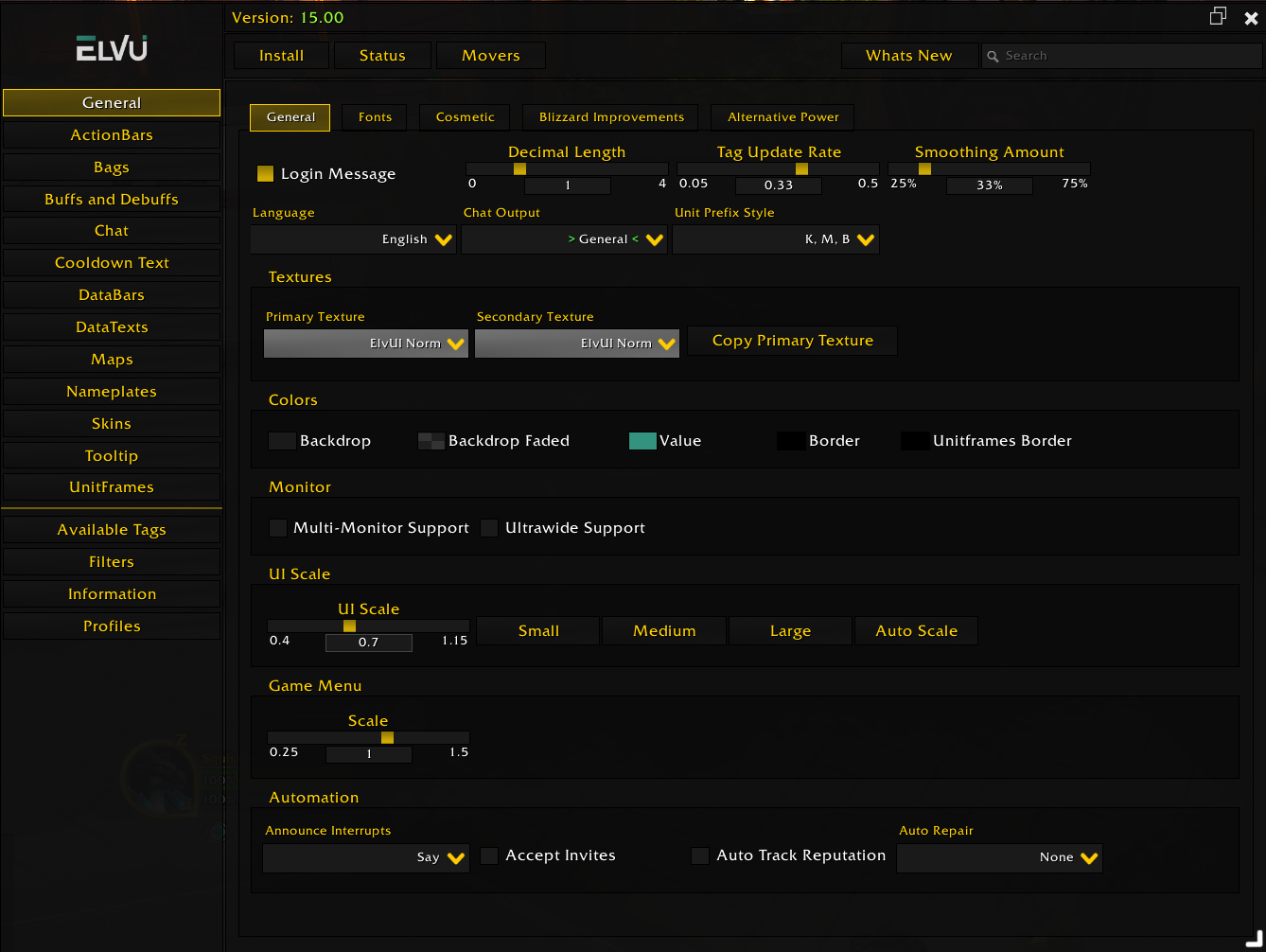Screen dimensions: 1266x952
Task: Click the search magnifier icon
Action: (993, 57)
